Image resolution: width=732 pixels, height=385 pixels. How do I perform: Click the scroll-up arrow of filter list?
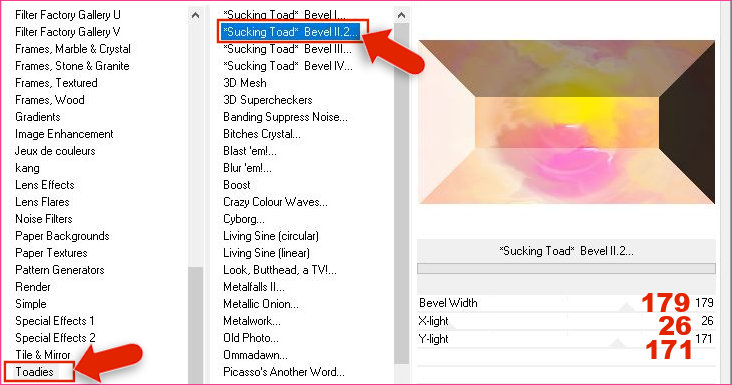(401, 15)
